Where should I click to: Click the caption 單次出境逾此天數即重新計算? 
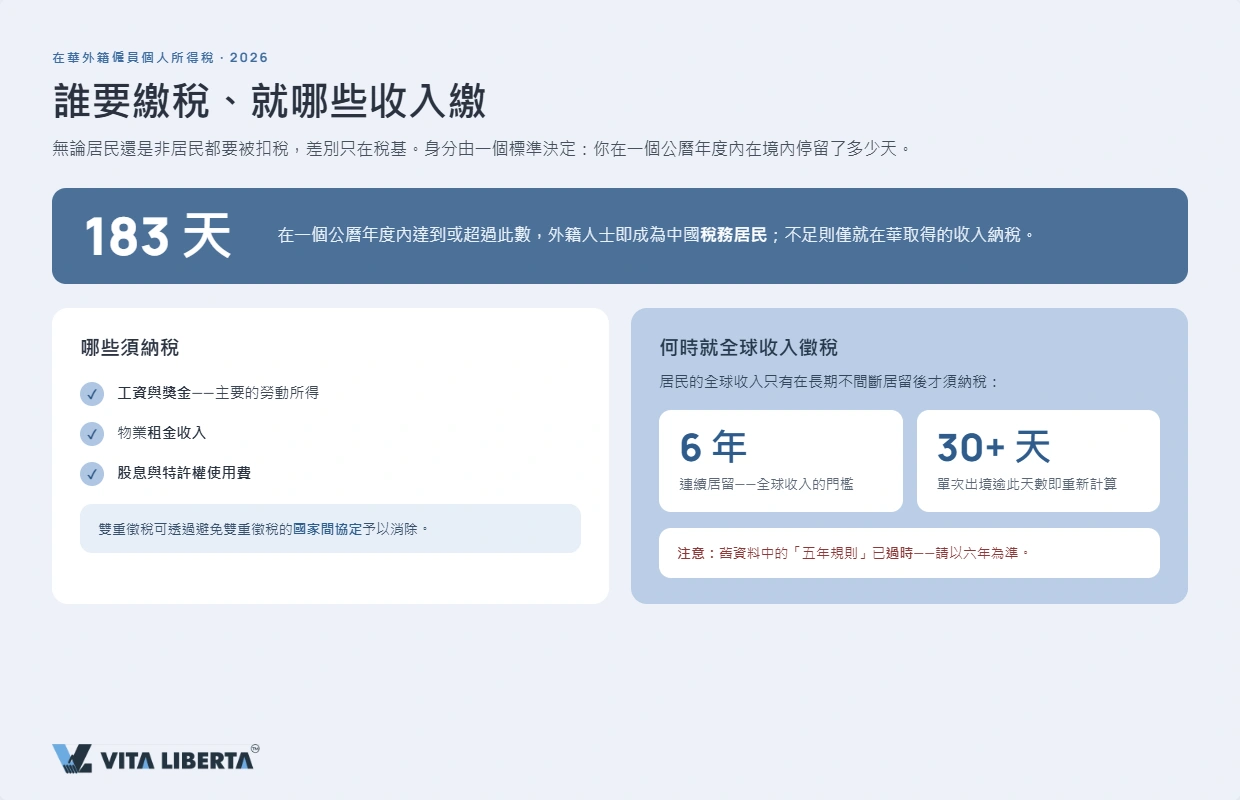click(x=1027, y=484)
